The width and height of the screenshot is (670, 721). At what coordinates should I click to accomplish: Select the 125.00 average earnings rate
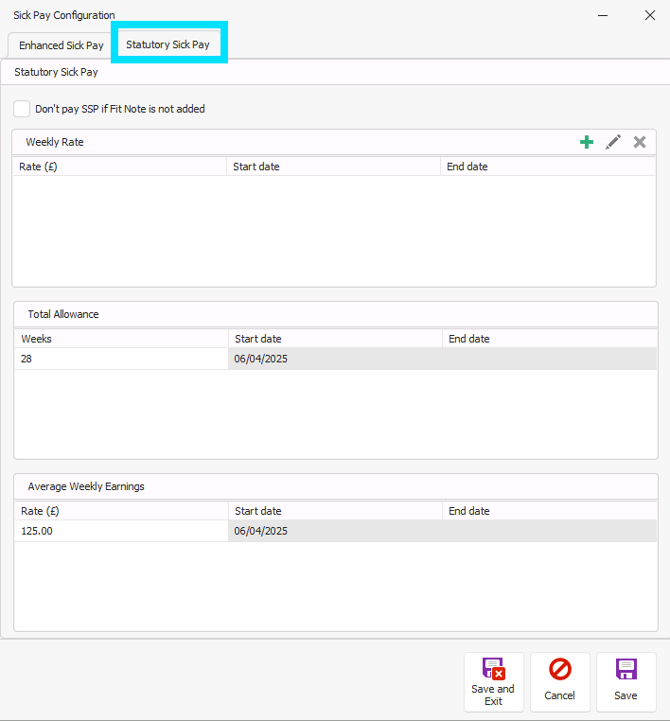(x=121, y=531)
